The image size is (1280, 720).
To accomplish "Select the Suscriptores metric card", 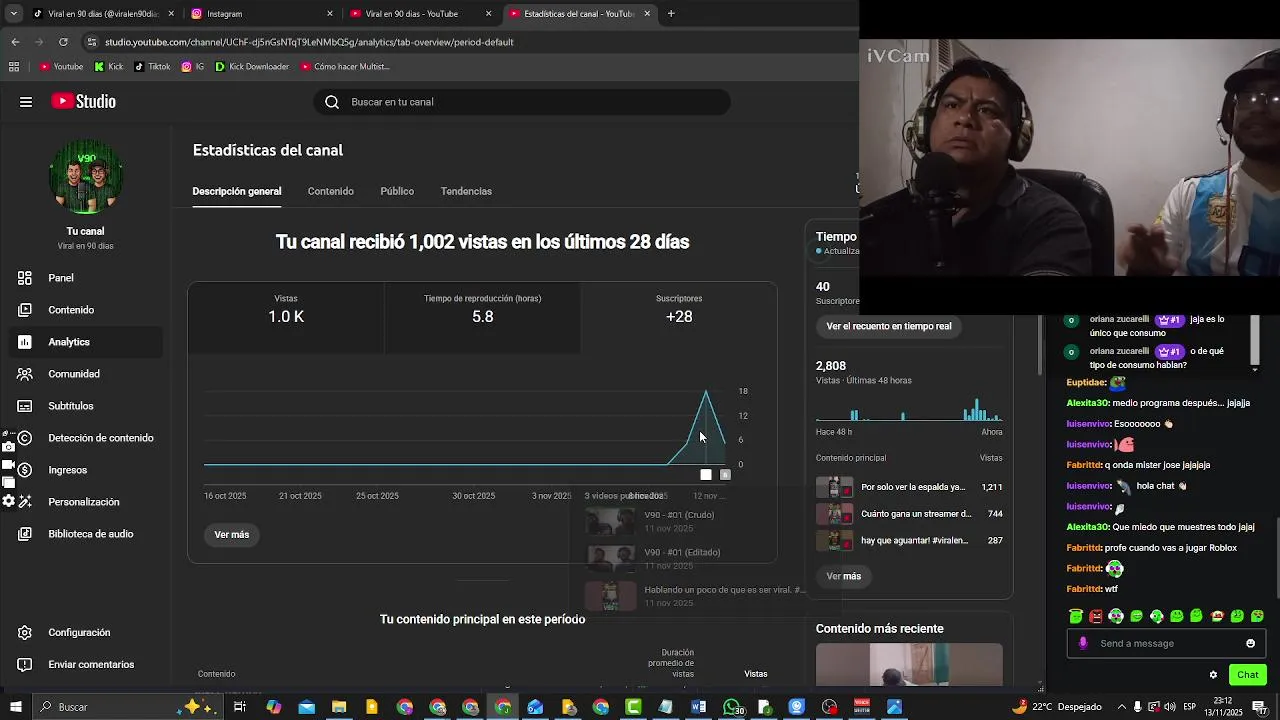I will coord(679,318).
